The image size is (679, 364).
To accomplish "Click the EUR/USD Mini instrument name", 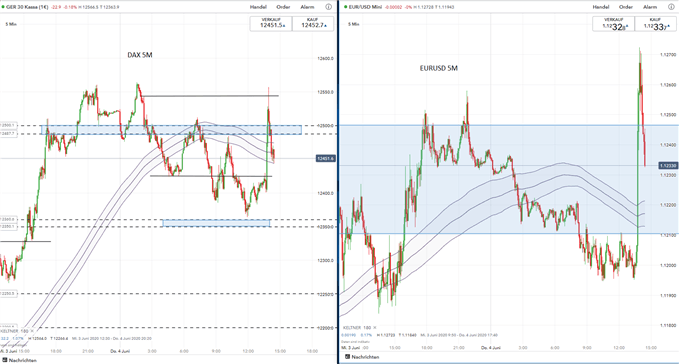I will pos(365,7).
